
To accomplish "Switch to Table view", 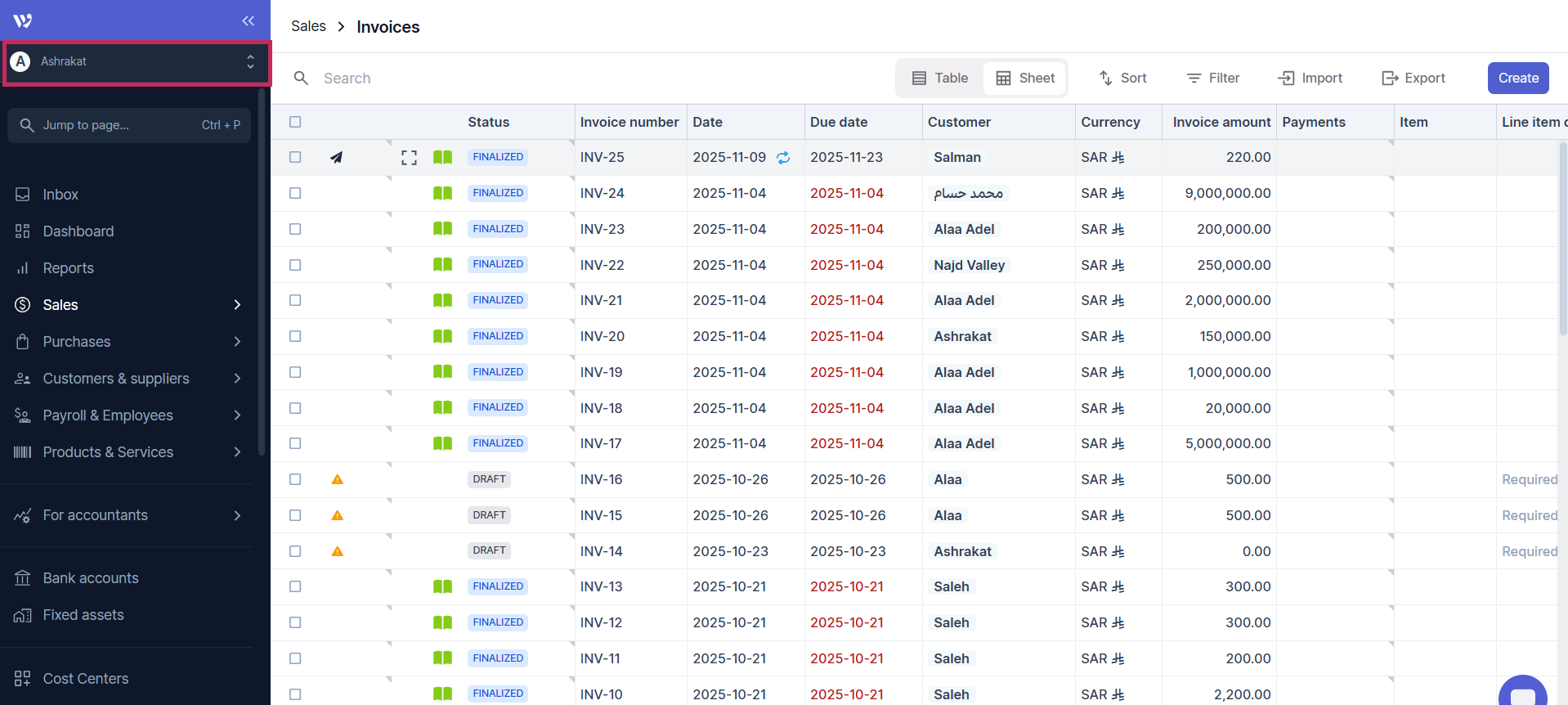I will point(940,79).
